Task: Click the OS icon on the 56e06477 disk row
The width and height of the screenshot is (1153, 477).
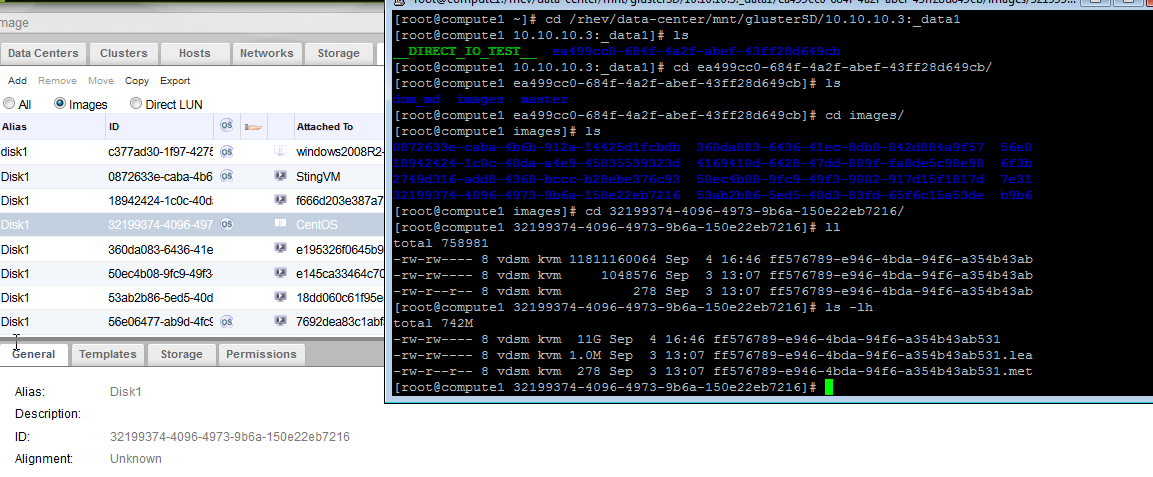Action: pyautogui.click(x=227, y=321)
